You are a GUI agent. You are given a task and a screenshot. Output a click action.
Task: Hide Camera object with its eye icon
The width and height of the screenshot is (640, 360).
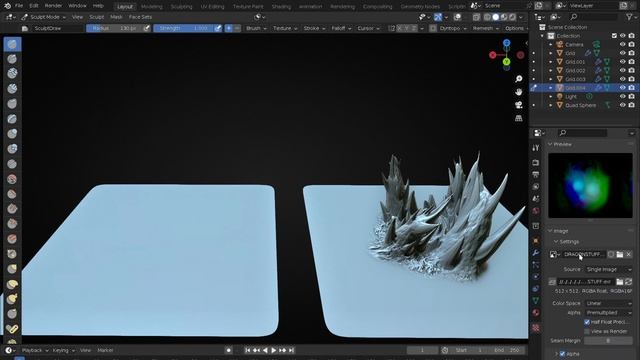(622, 44)
